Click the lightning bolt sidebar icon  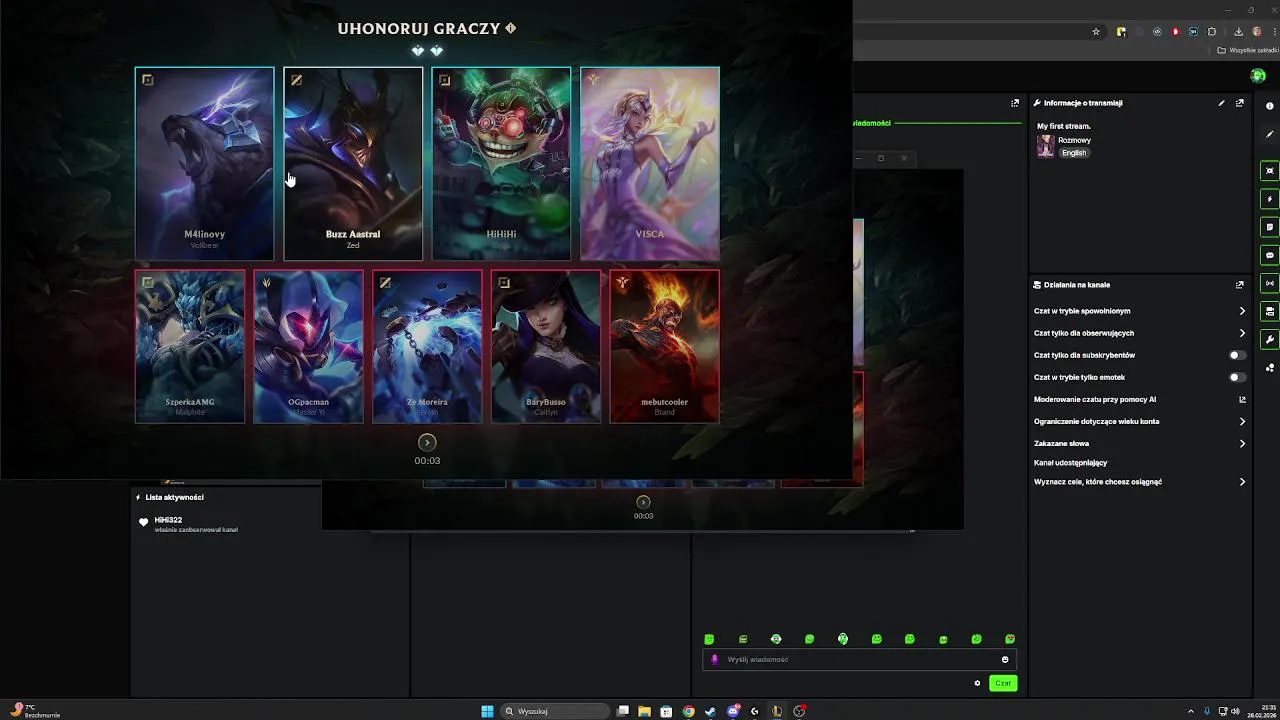pyautogui.click(x=1270, y=199)
